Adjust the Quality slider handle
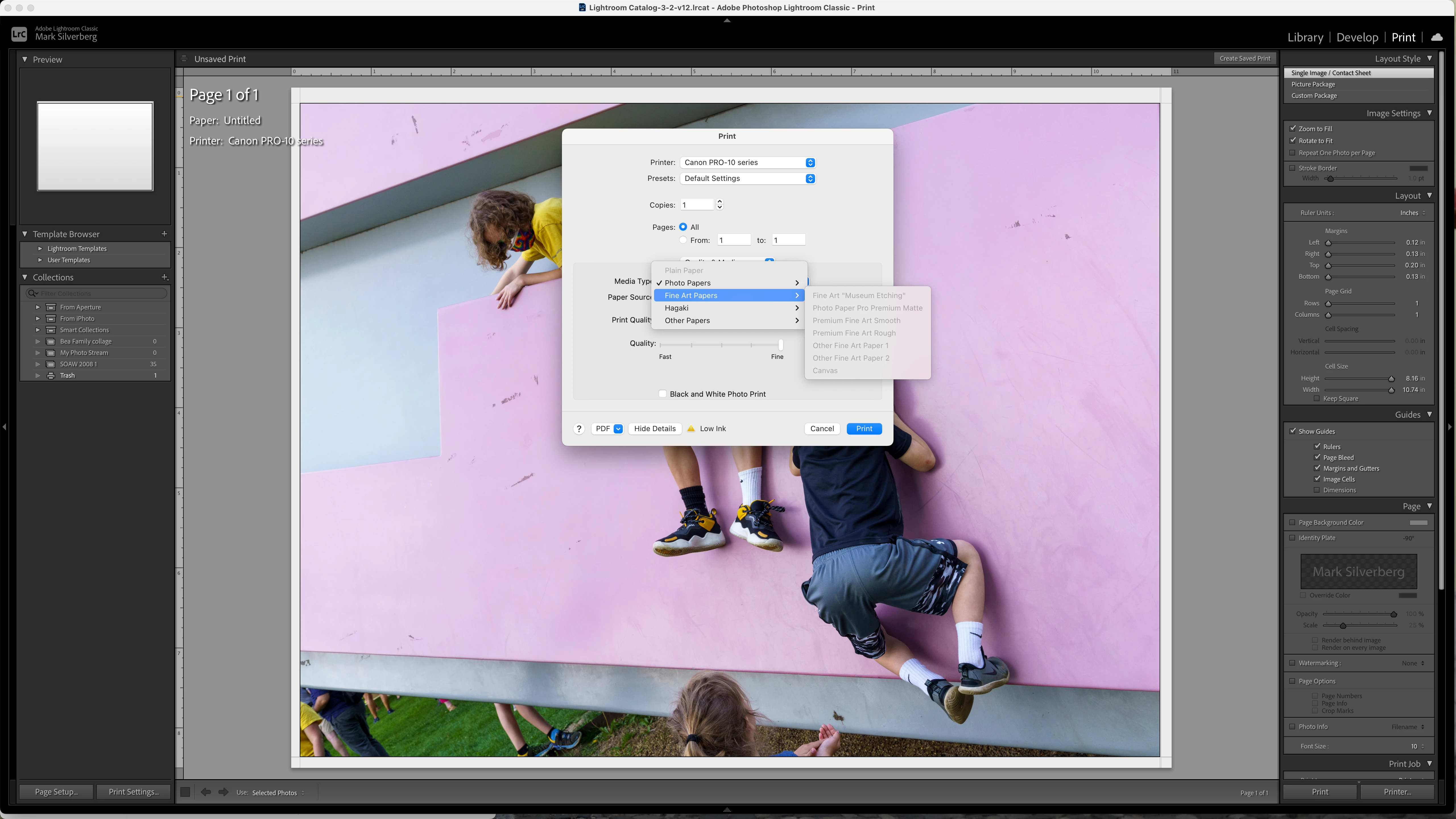 [x=781, y=344]
